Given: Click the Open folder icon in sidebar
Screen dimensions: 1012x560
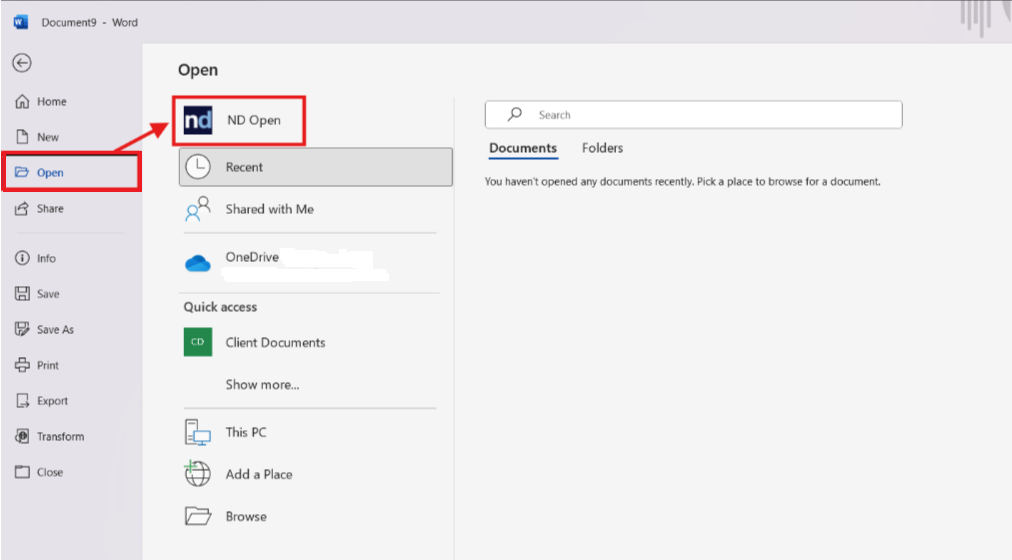Looking at the screenshot, I should (x=22, y=172).
